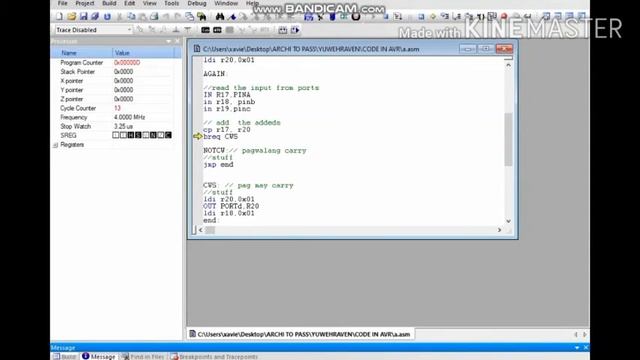This screenshot has height=360, width=640.
Task: Click the yellow Show Next Statement arrow
Action: (433, 16)
